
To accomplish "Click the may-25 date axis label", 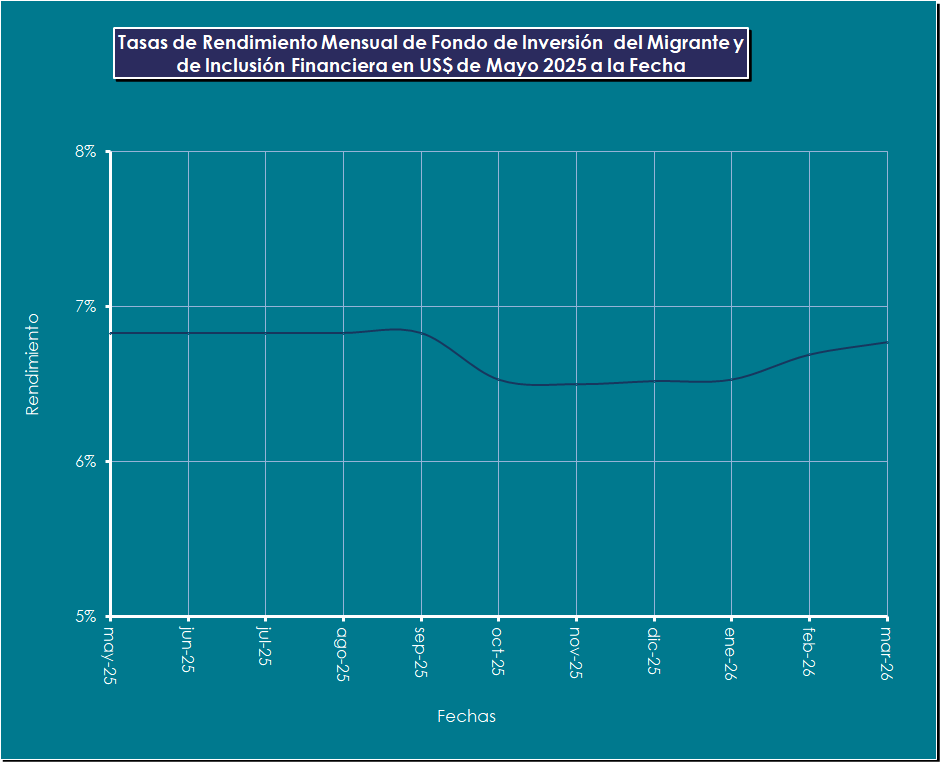I will click(109, 652).
